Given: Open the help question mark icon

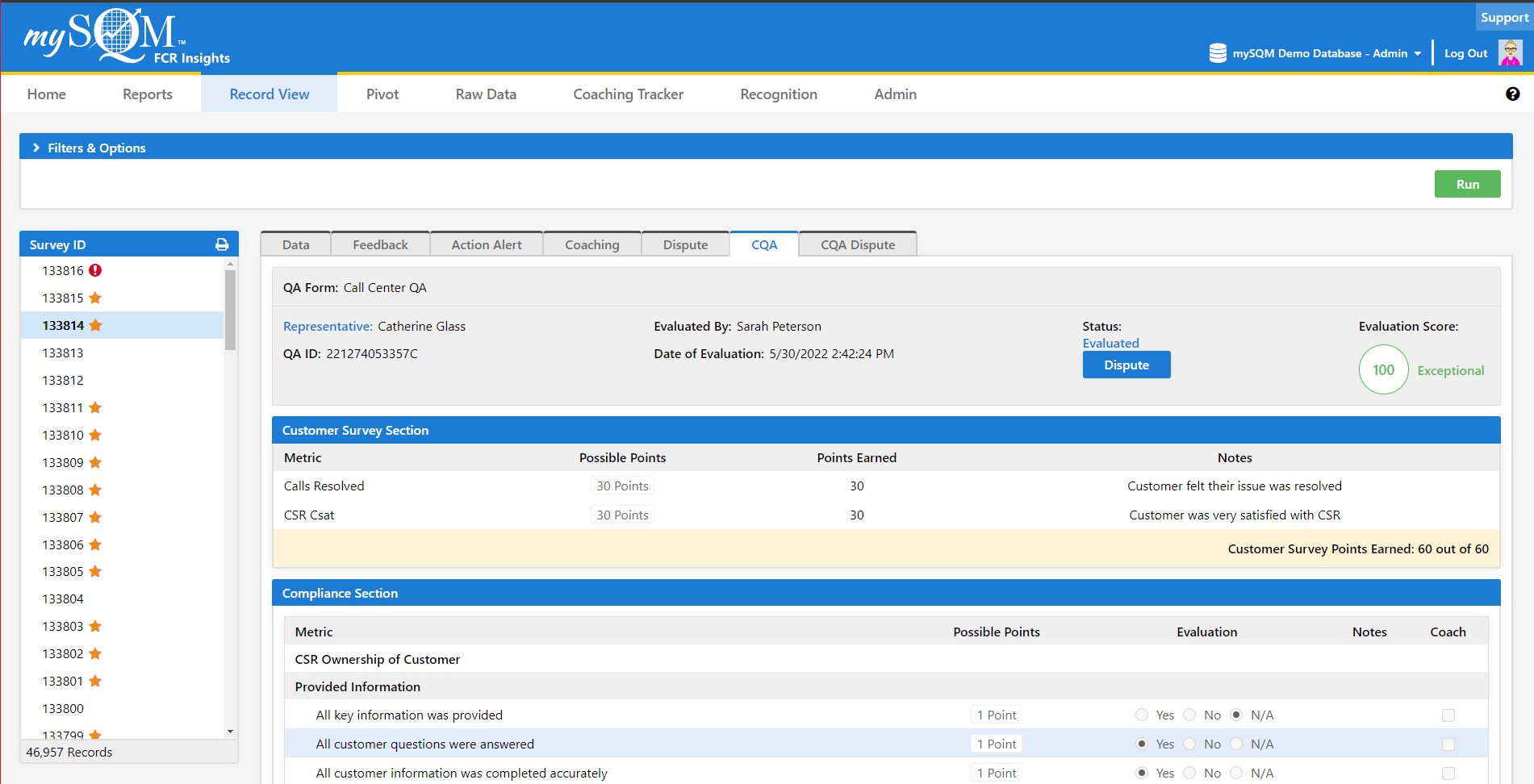Looking at the screenshot, I should point(1512,94).
